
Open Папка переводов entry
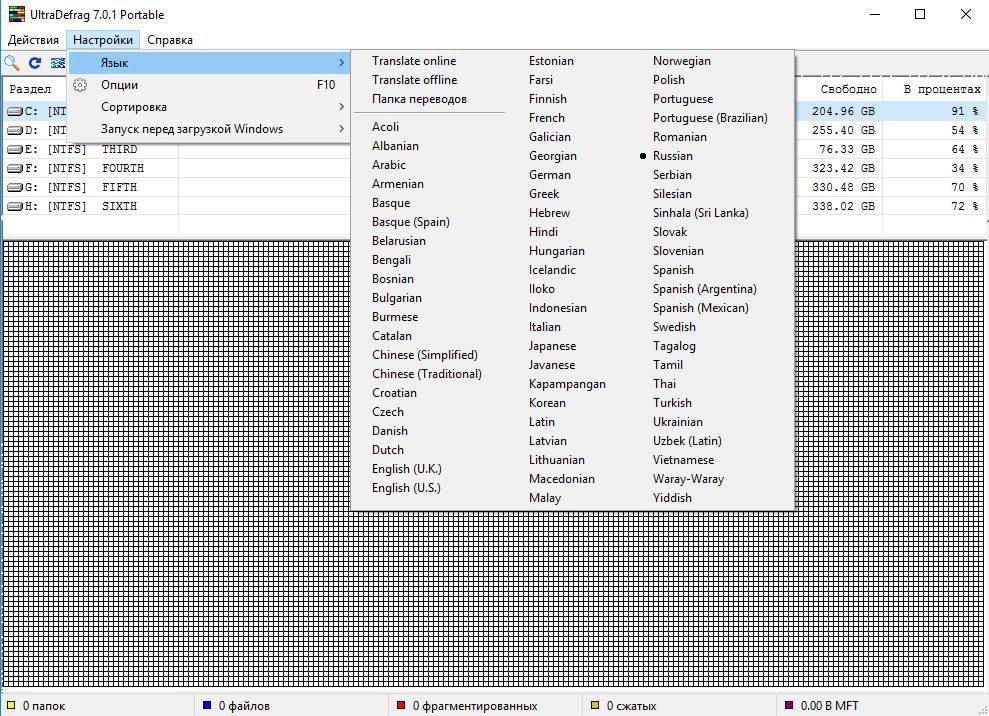(x=419, y=99)
